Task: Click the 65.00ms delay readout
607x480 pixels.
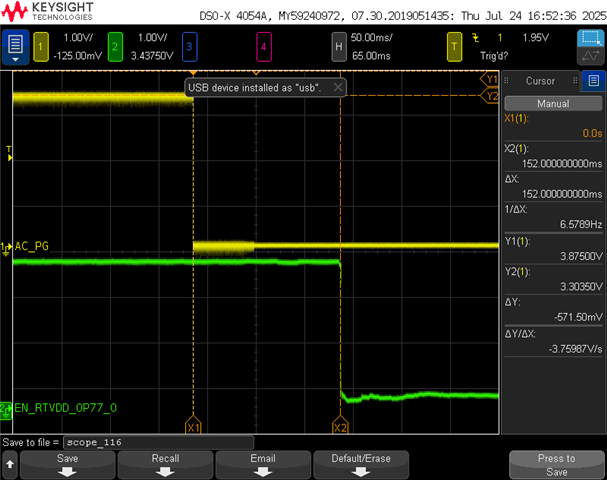Action: click(x=371, y=56)
